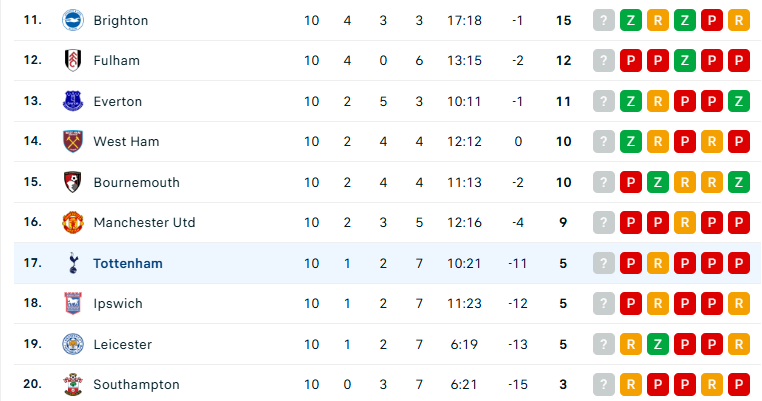
Task: Open the Ipswich team page
Action: click(118, 304)
